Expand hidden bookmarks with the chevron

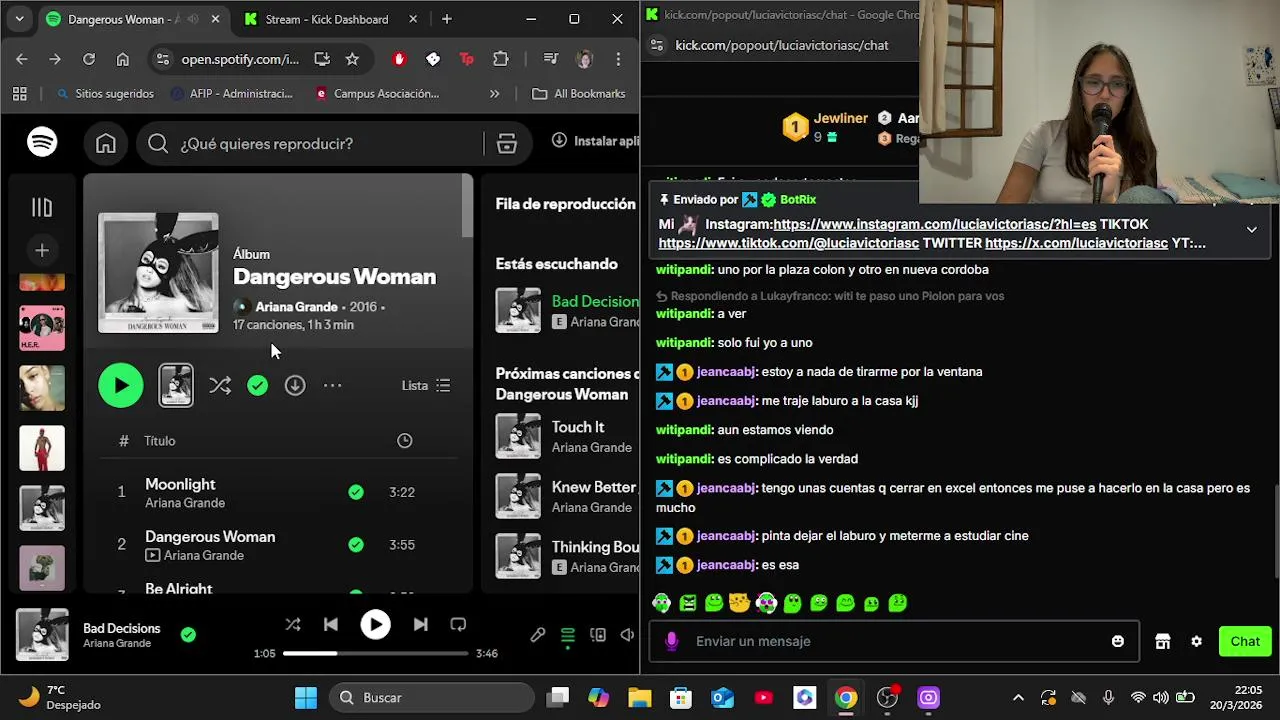coord(494,94)
